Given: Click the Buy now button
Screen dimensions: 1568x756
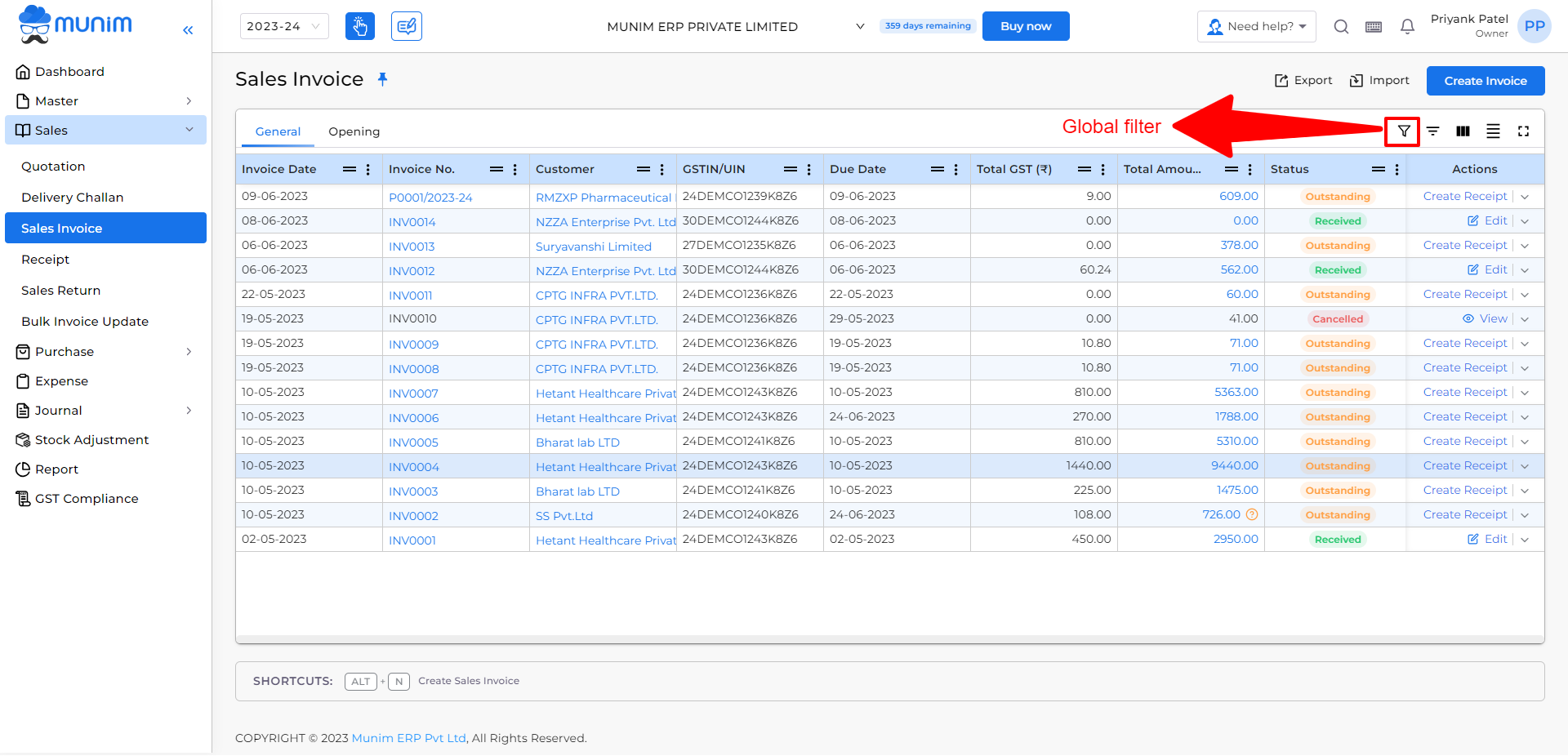Looking at the screenshot, I should click(x=1026, y=26).
